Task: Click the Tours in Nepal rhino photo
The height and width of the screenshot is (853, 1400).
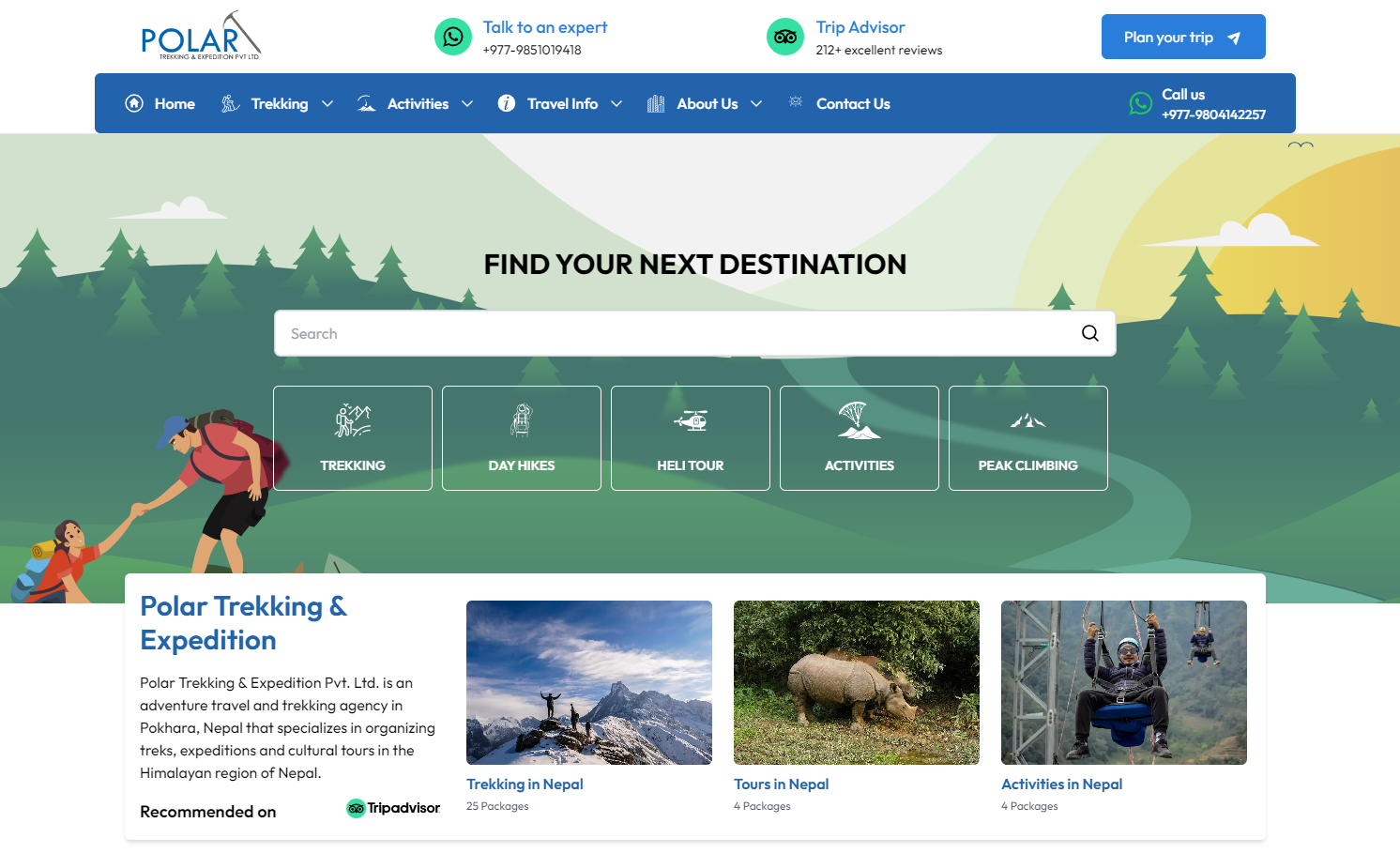Action: [x=856, y=682]
